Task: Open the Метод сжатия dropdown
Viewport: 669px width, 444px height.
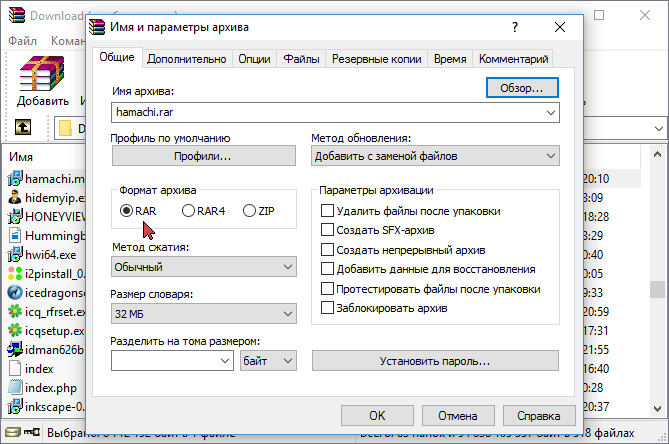Action: click(x=204, y=267)
